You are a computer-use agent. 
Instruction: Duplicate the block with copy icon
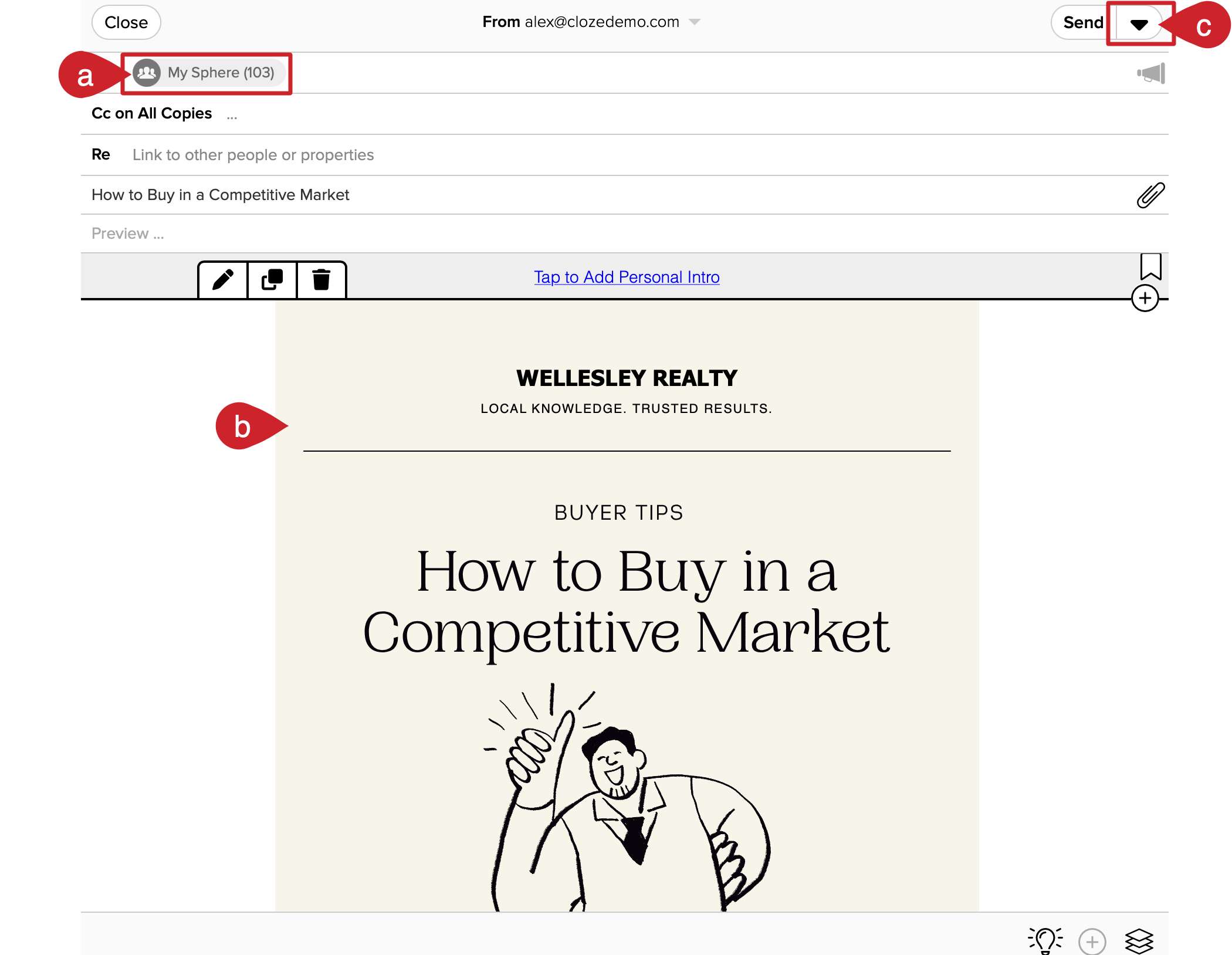pos(272,280)
